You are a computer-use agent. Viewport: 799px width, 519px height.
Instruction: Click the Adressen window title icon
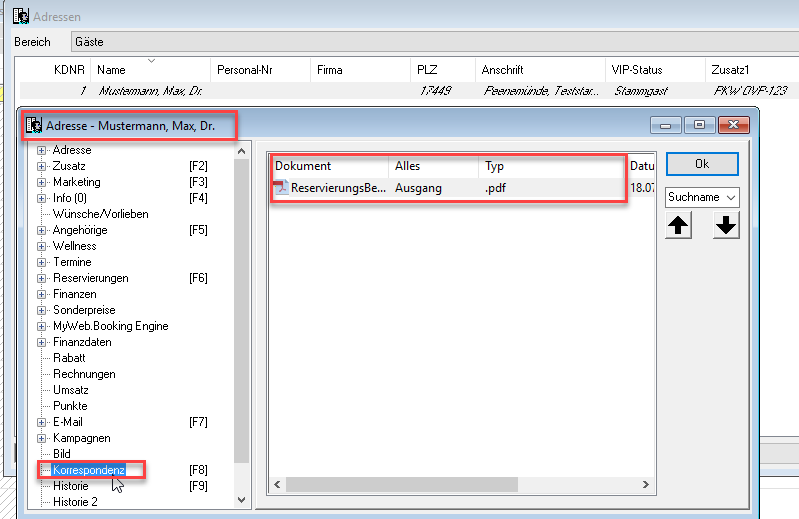pyautogui.click(x=21, y=16)
